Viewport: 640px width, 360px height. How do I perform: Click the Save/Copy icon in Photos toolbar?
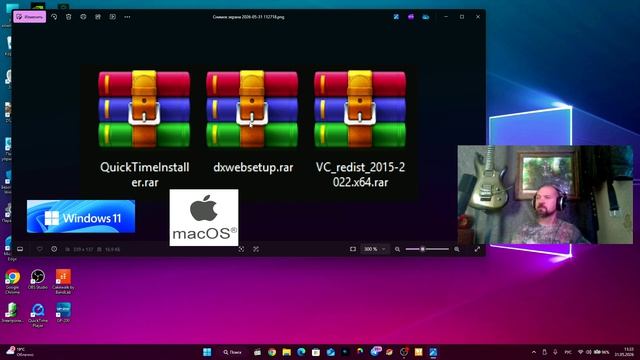(x=98, y=17)
